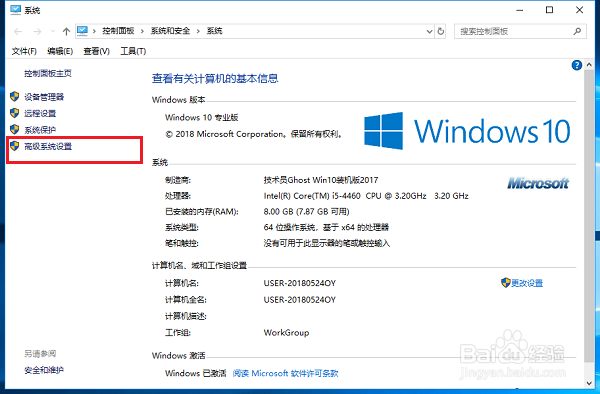Open the blue help question icon

(x=577, y=65)
